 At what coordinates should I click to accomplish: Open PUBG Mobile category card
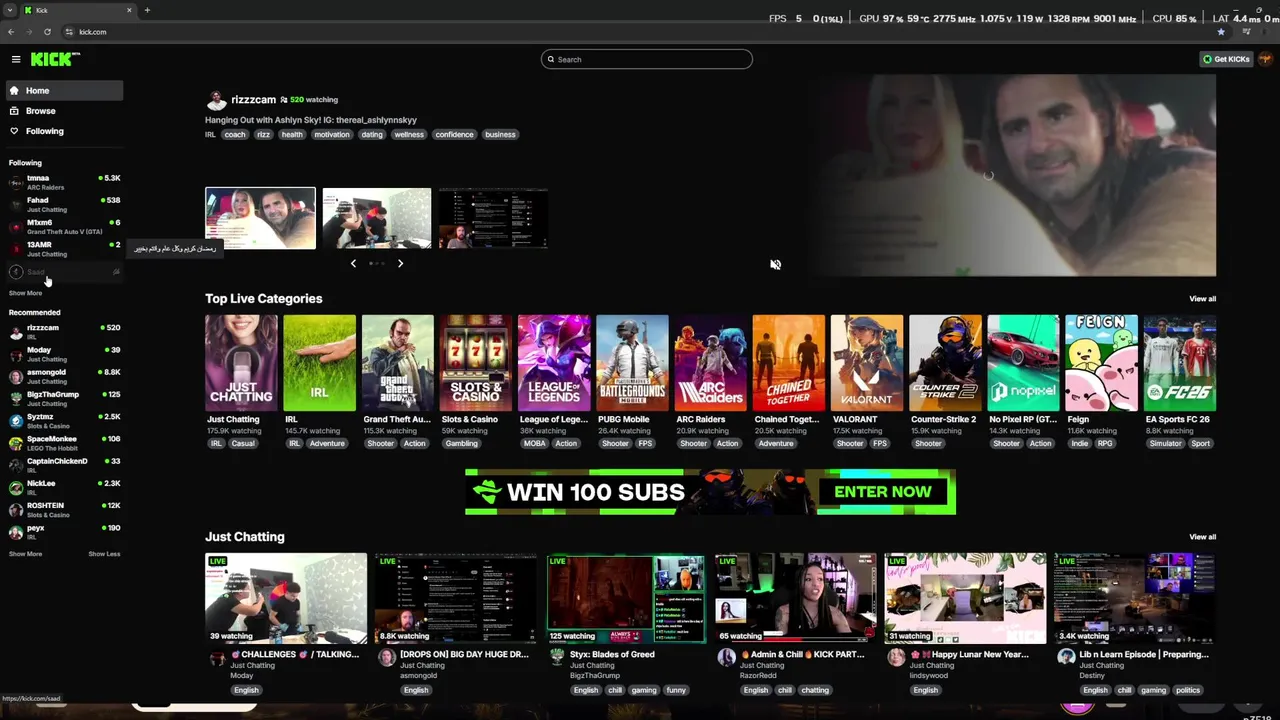pos(632,363)
